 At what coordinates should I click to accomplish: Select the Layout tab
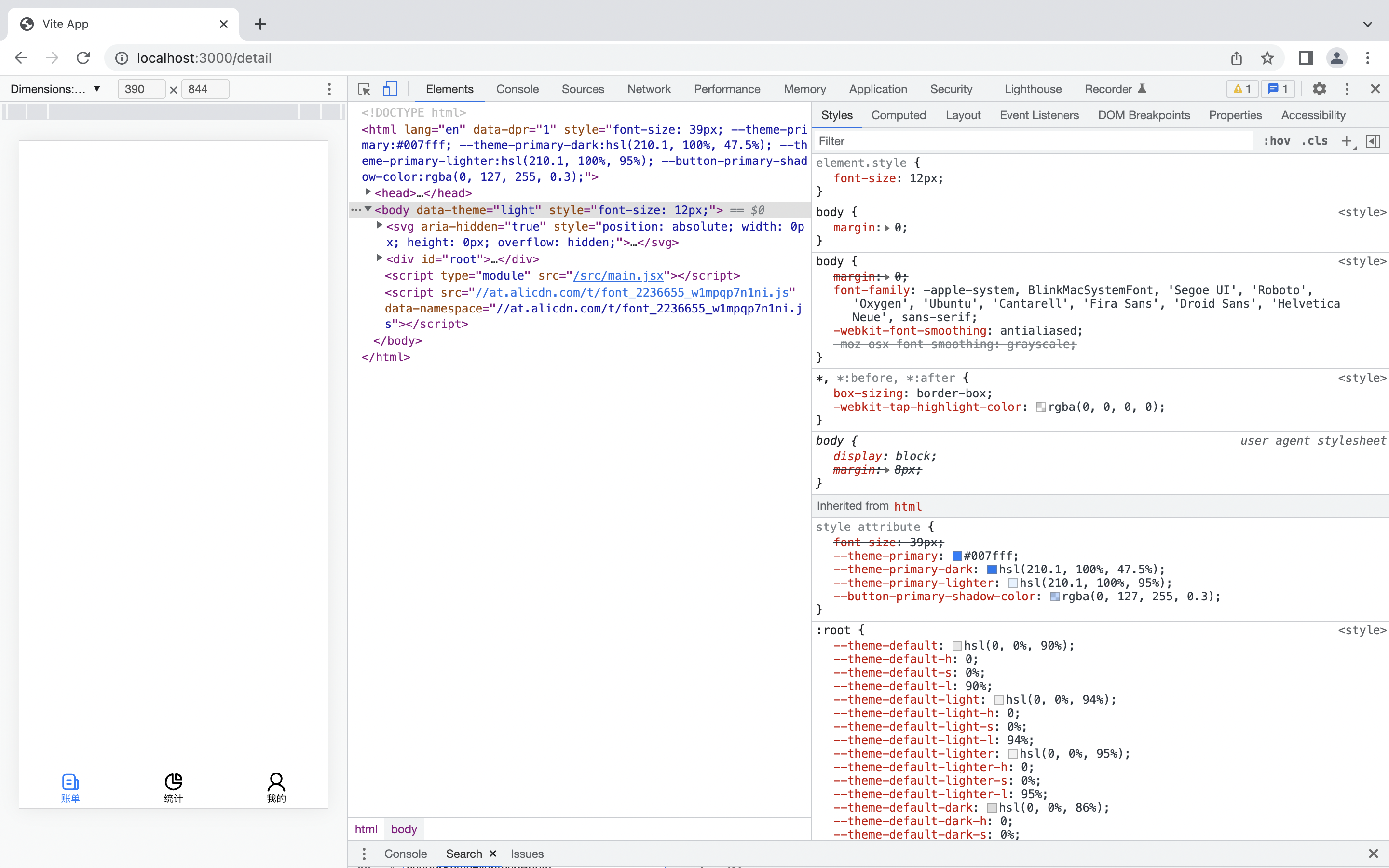[963, 115]
